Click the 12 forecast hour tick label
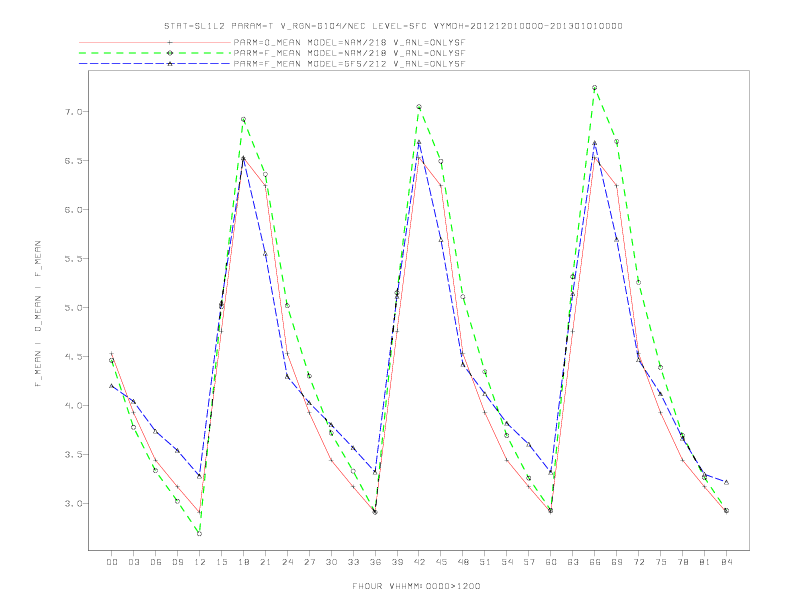Image resolution: width=792 pixels, height=612 pixels. (x=200, y=562)
